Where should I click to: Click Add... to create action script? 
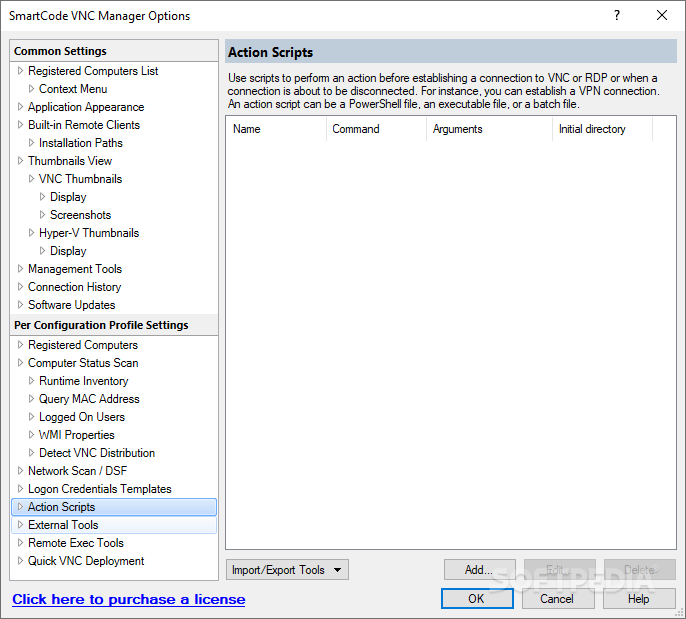tap(480, 570)
